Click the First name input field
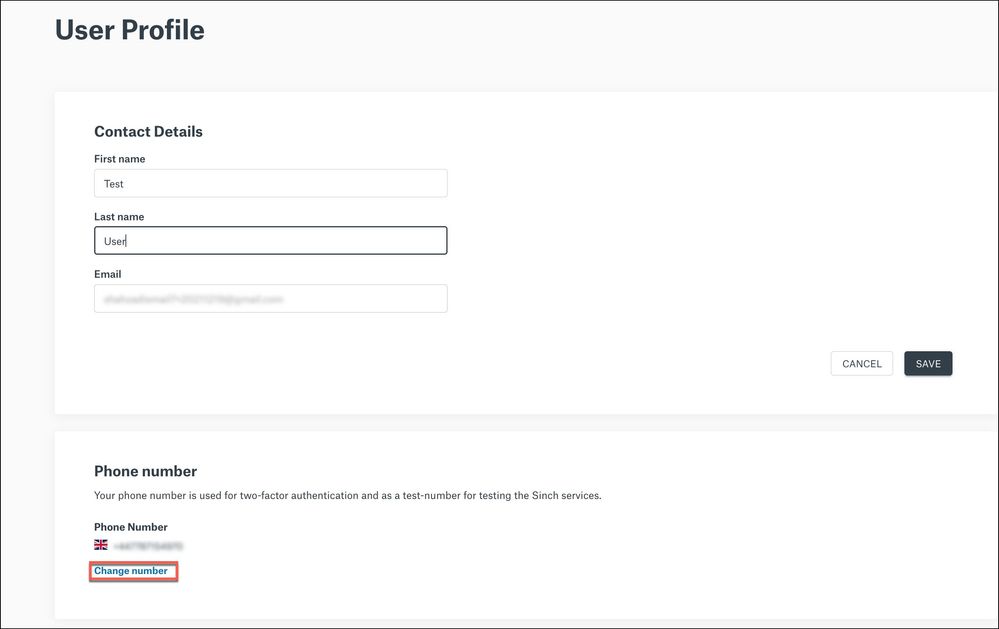This screenshot has height=629, width=999. coord(271,184)
